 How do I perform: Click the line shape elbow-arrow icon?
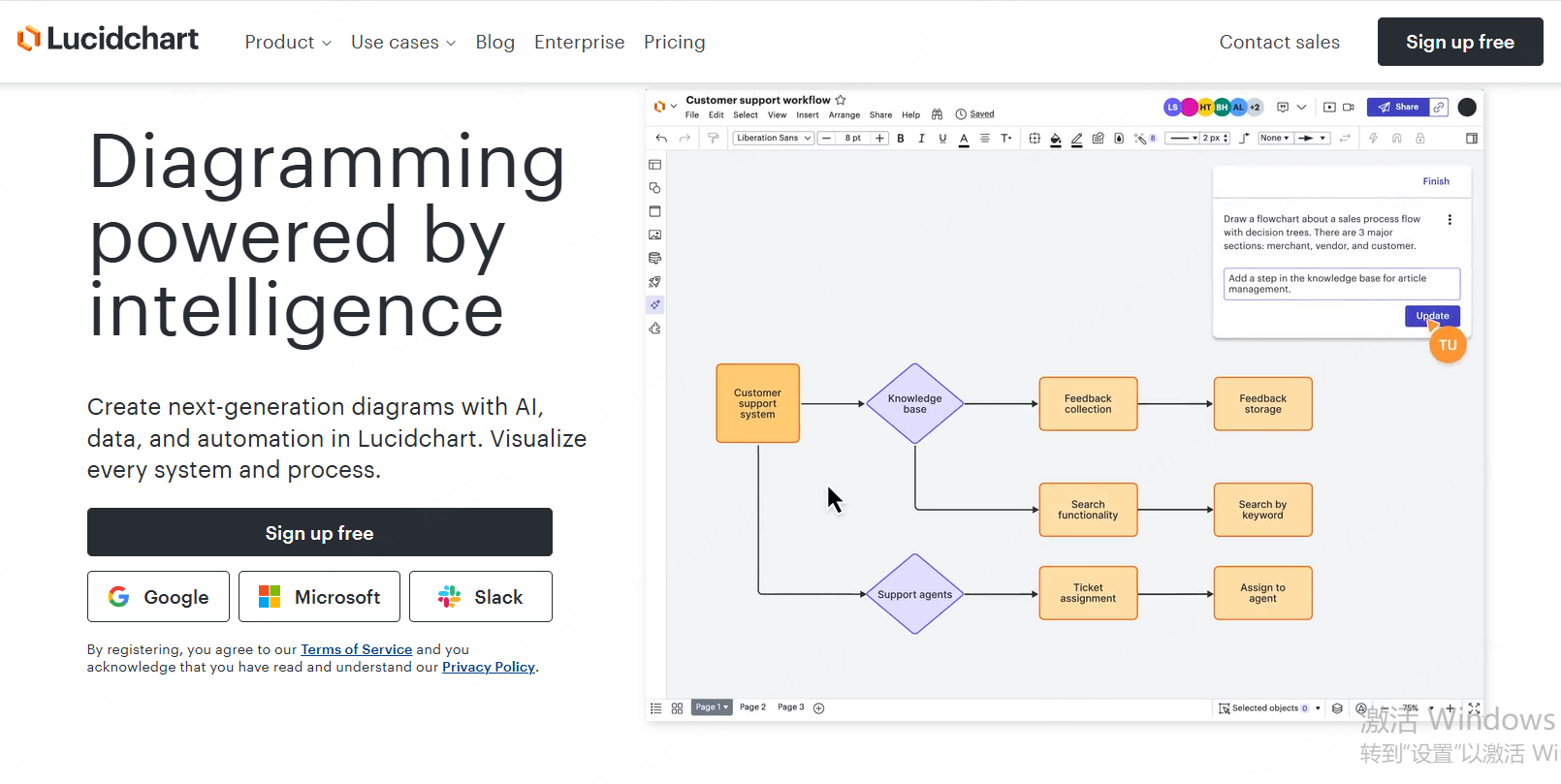point(1245,139)
